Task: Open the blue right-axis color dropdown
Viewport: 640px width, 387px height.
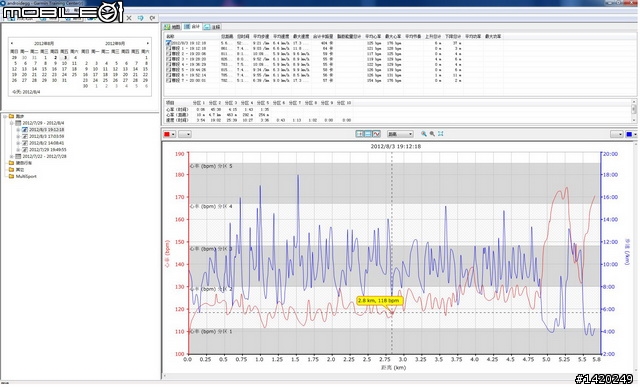Action: (630, 134)
